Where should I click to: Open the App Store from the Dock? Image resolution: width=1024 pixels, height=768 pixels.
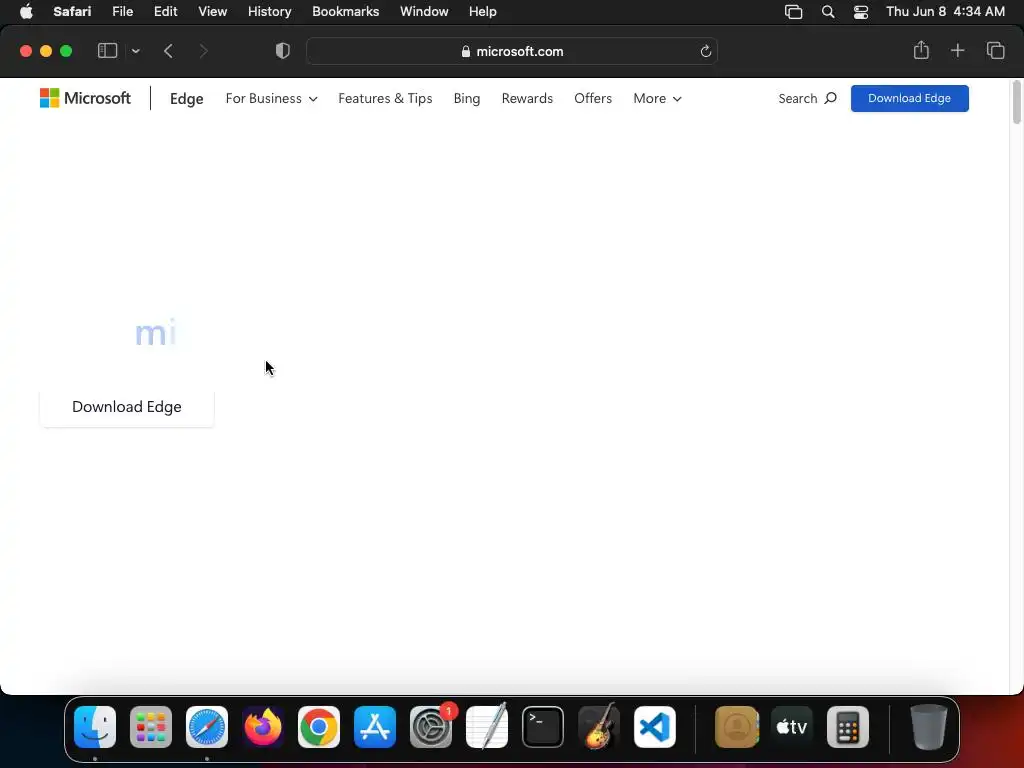point(375,727)
